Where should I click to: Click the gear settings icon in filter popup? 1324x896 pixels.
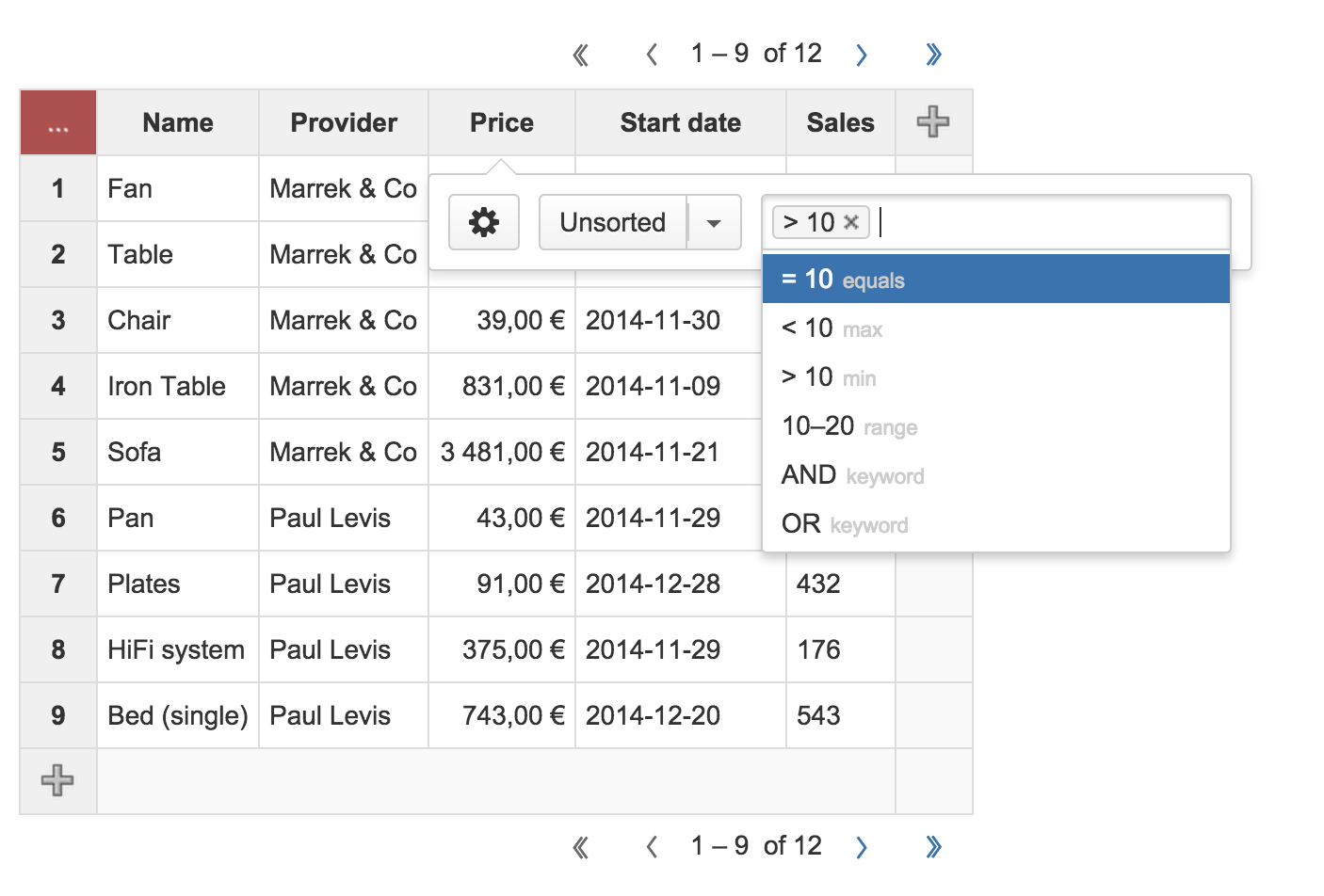[484, 222]
